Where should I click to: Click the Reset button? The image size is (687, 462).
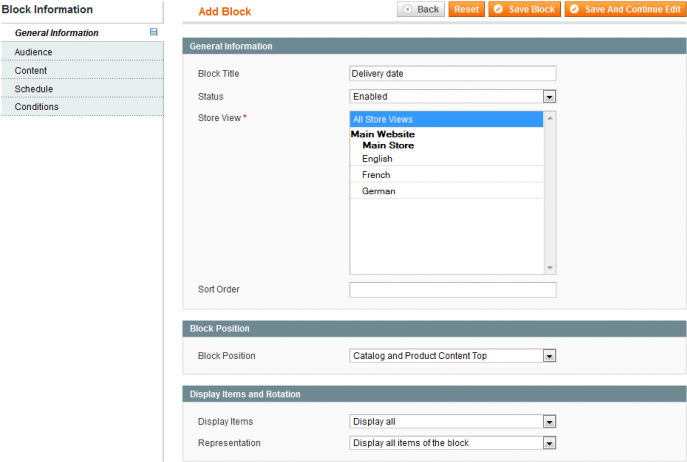click(466, 9)
